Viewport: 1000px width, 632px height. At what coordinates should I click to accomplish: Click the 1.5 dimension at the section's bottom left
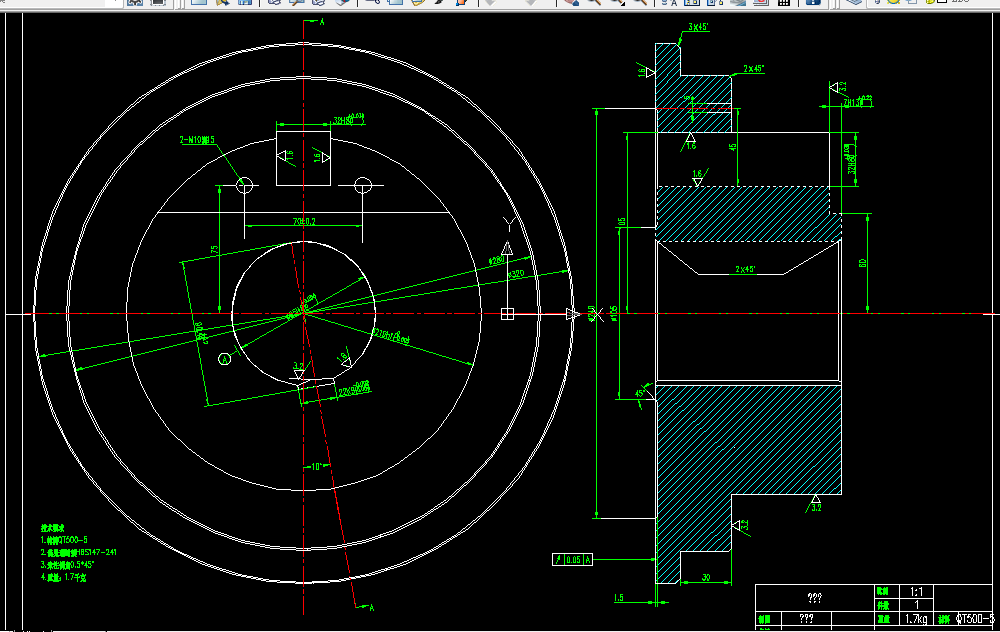[619, 598]
